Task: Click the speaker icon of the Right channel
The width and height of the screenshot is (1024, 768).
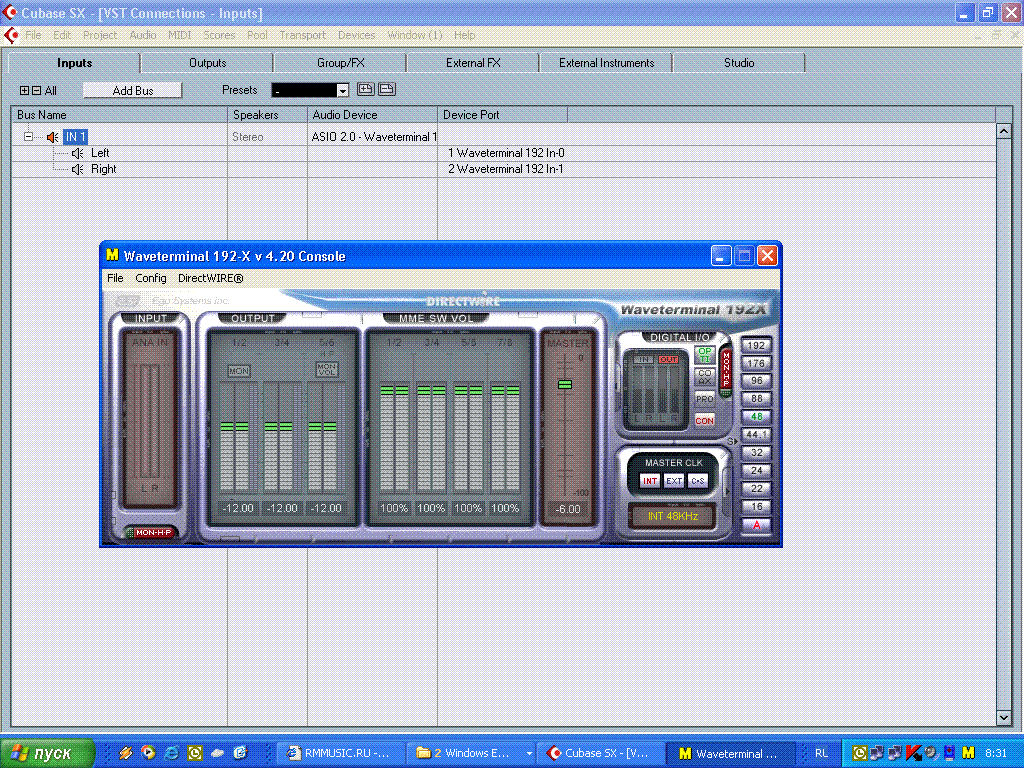Action: click(x=77, y=169)
